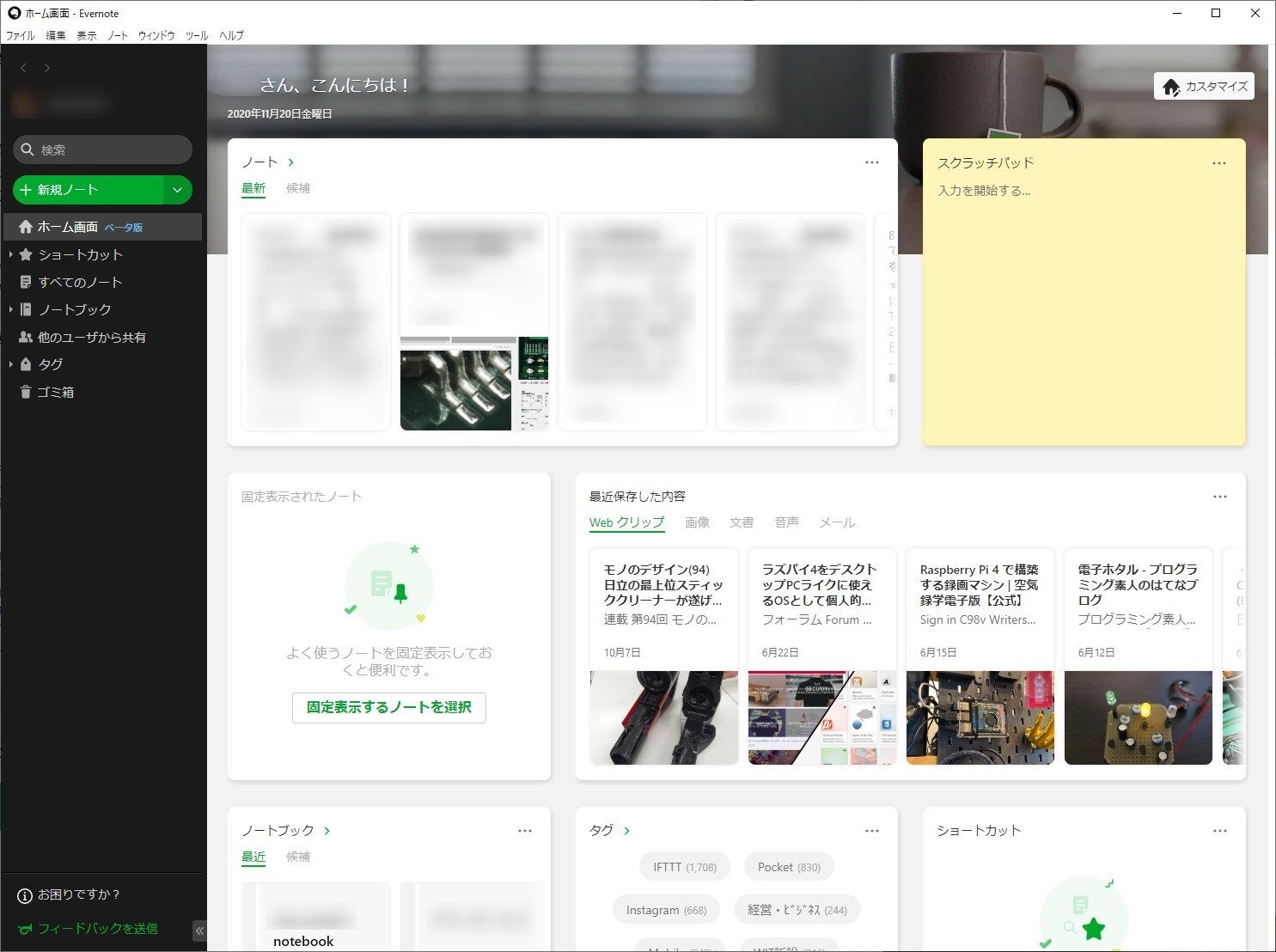Click the notebook icon for ノートブック
The height and width of the screenshot is (952, 1276).
click(26, 309)
